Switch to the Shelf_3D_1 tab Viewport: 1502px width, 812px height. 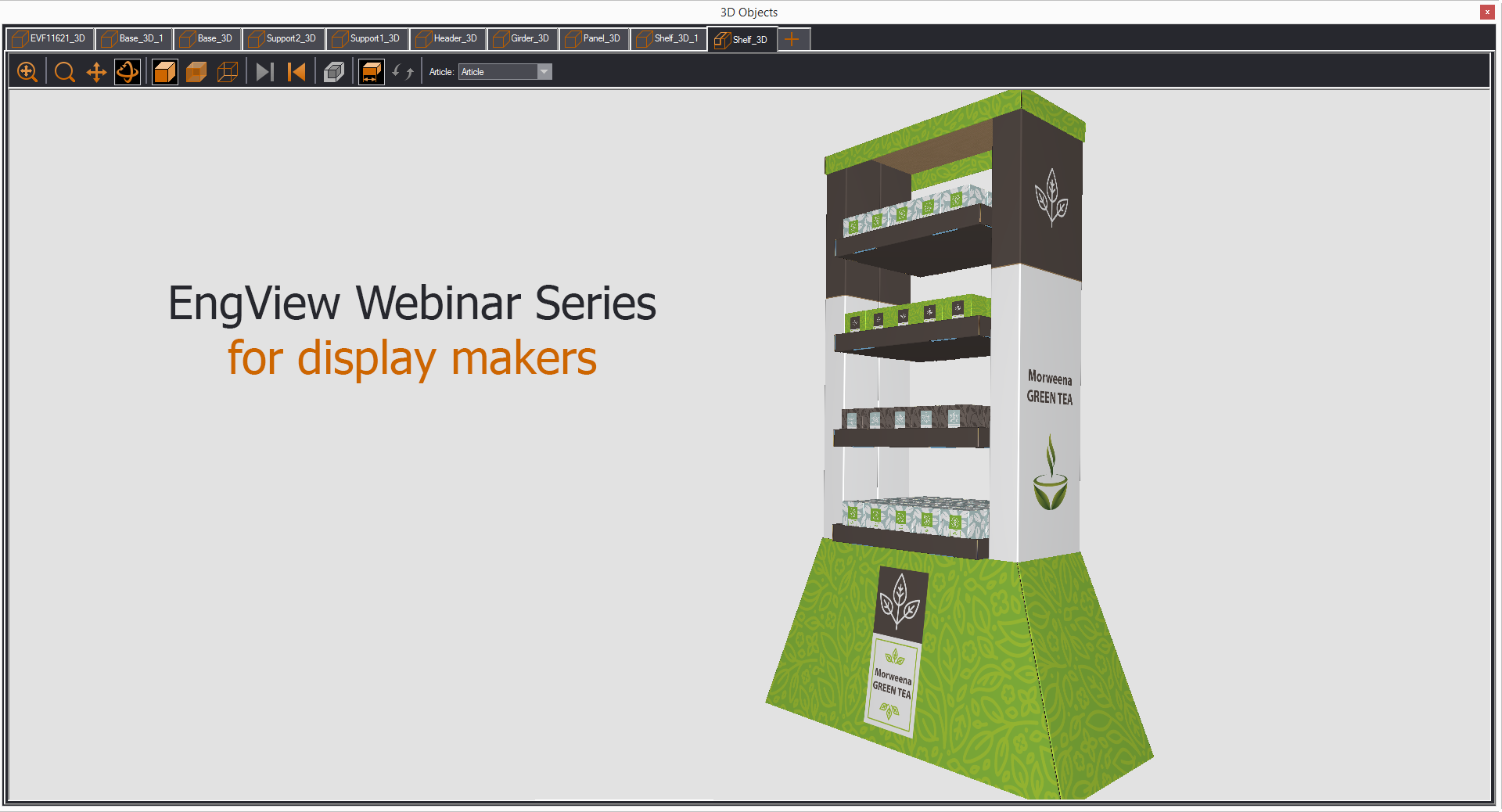click(669, 38)
